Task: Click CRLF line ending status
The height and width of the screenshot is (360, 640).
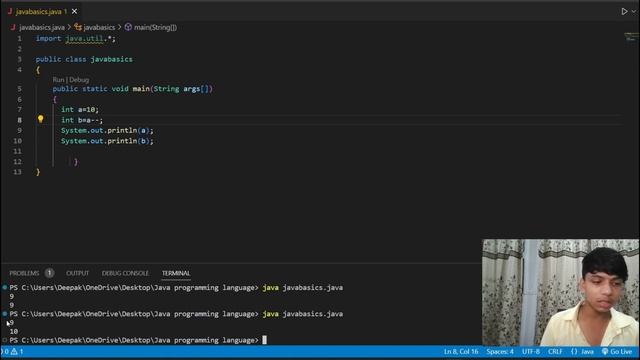Action: [x=555, y=351]
